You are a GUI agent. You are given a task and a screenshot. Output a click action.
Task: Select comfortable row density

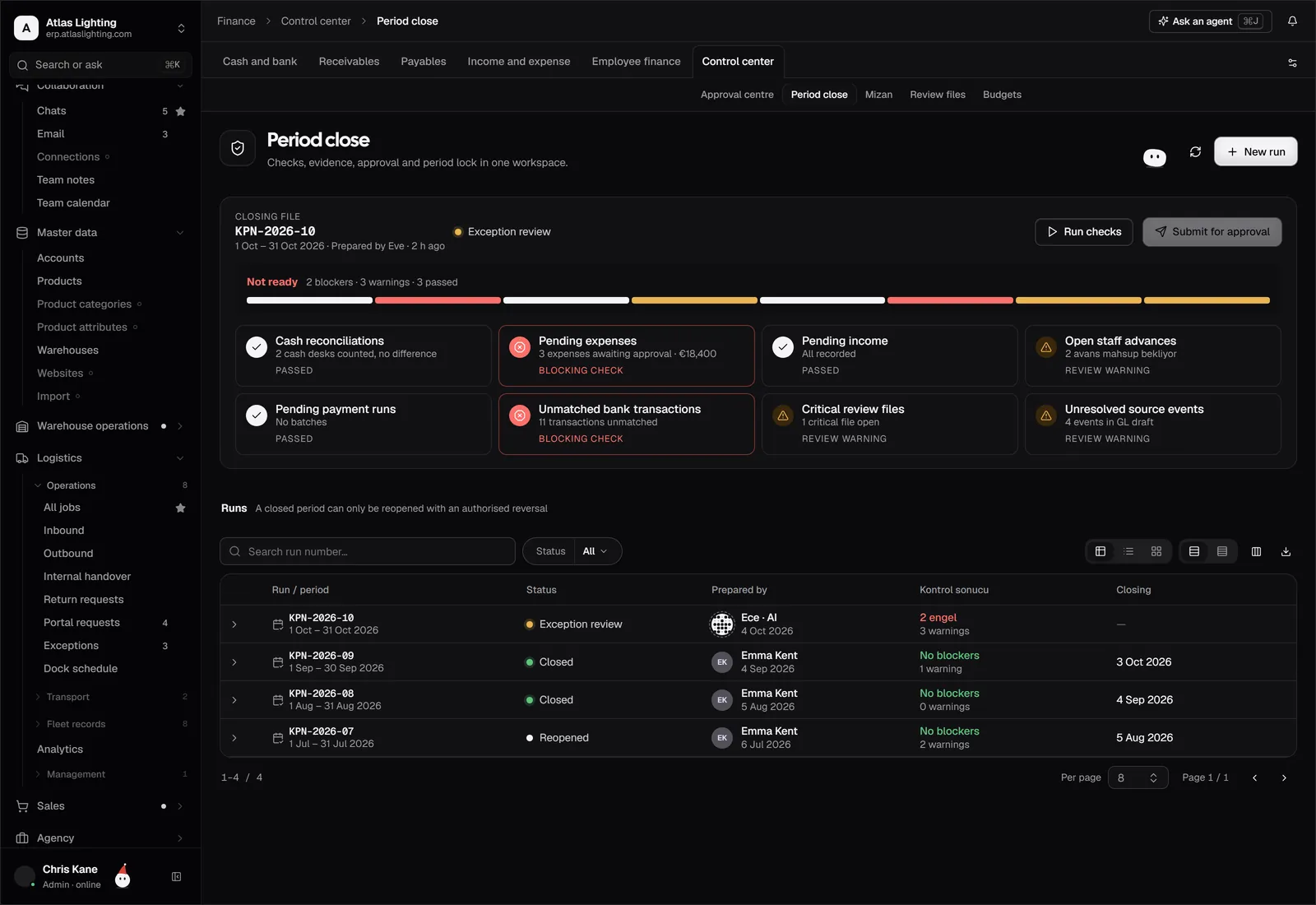[x=1194, y=551]
